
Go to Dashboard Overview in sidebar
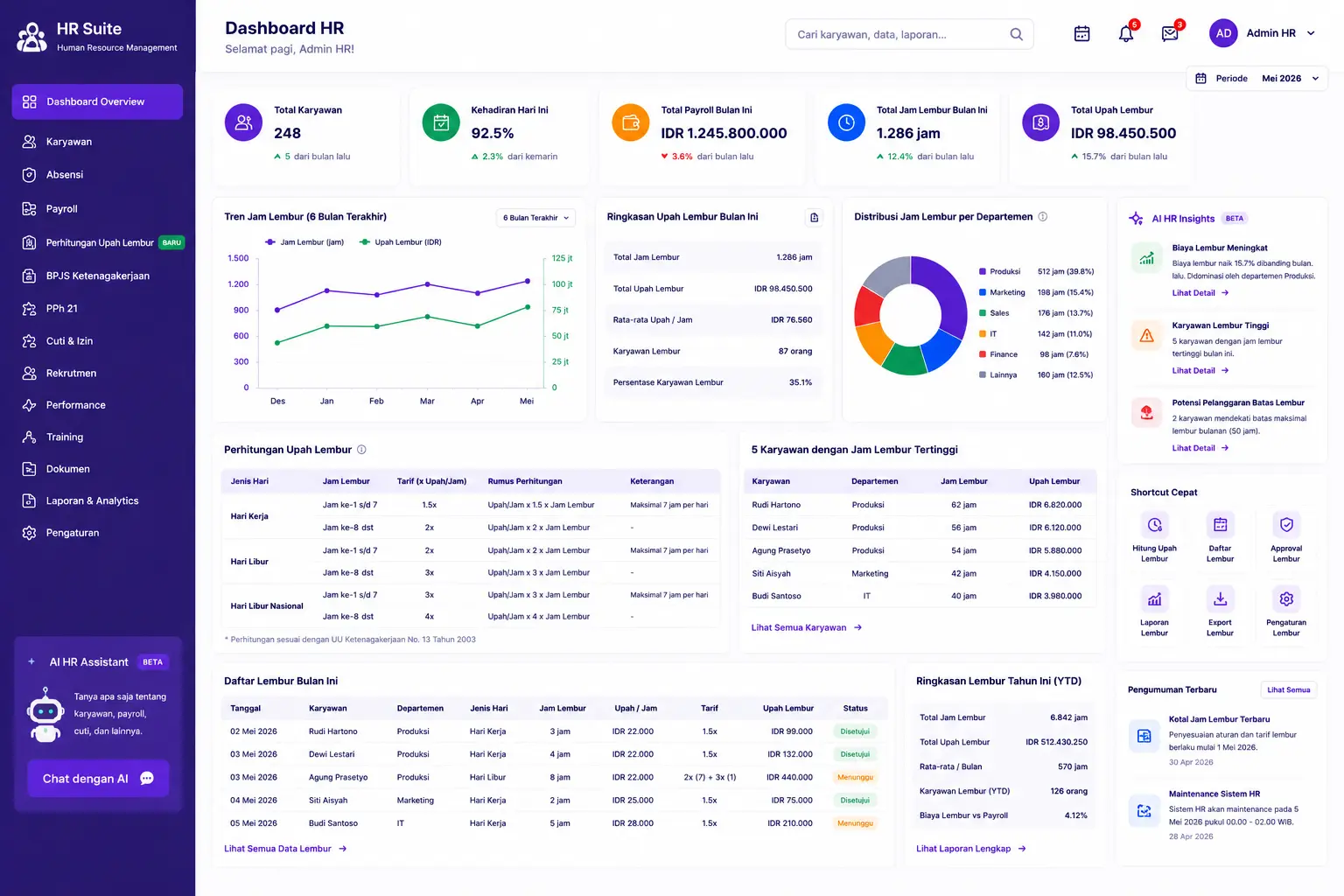pyautogui.click(x=97, y=101)
